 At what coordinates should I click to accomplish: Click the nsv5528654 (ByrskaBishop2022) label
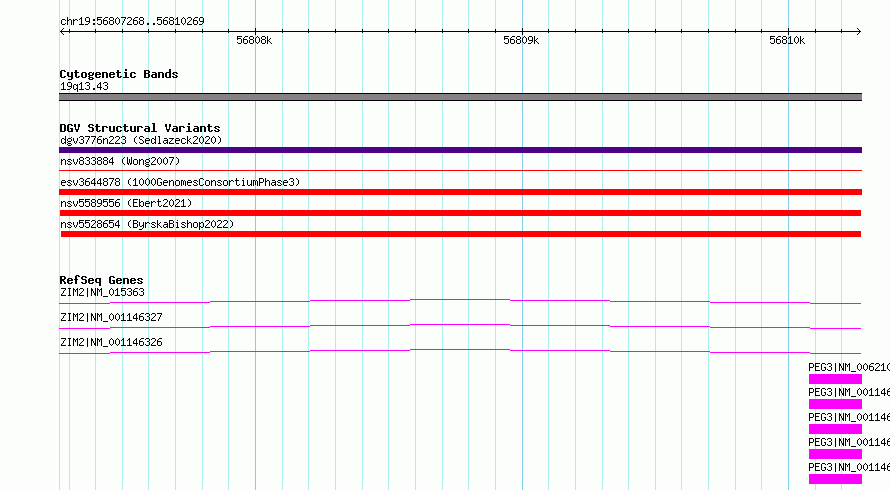point(147,224)
